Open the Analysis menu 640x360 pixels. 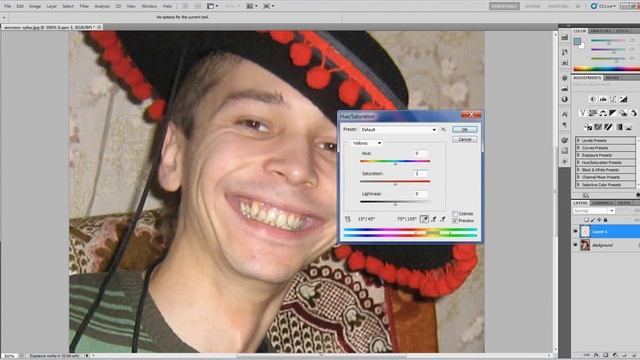point(102,6)
